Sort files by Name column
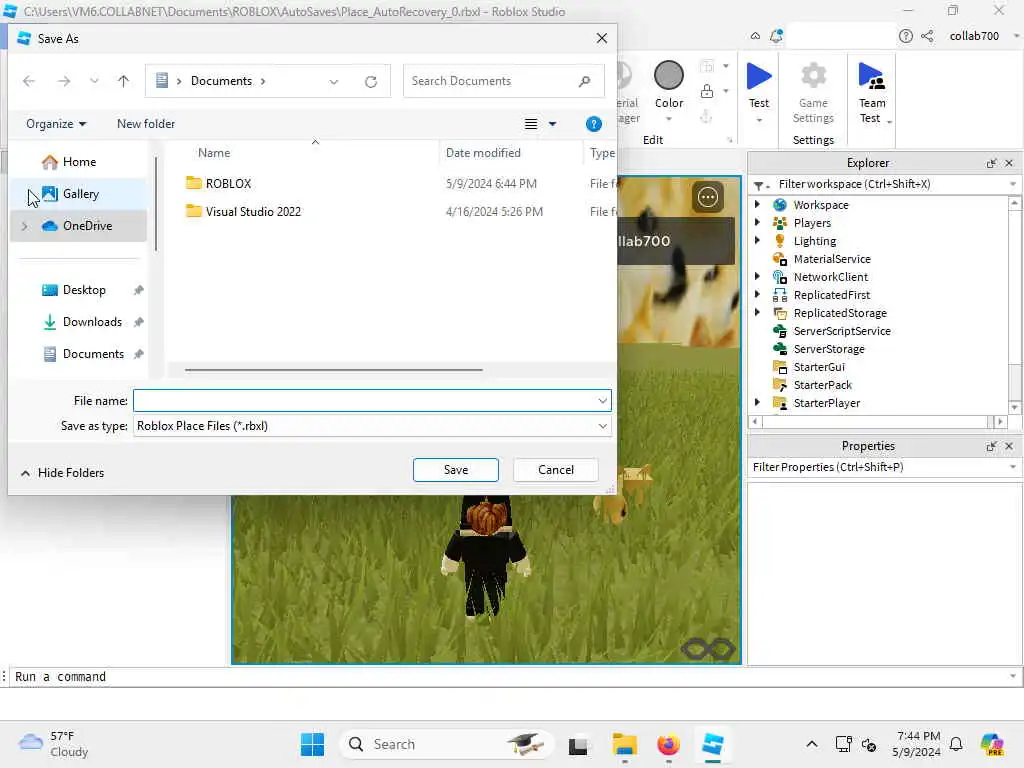The height and width of the screenshot is (768, 1024). click(x=214, y=153)
